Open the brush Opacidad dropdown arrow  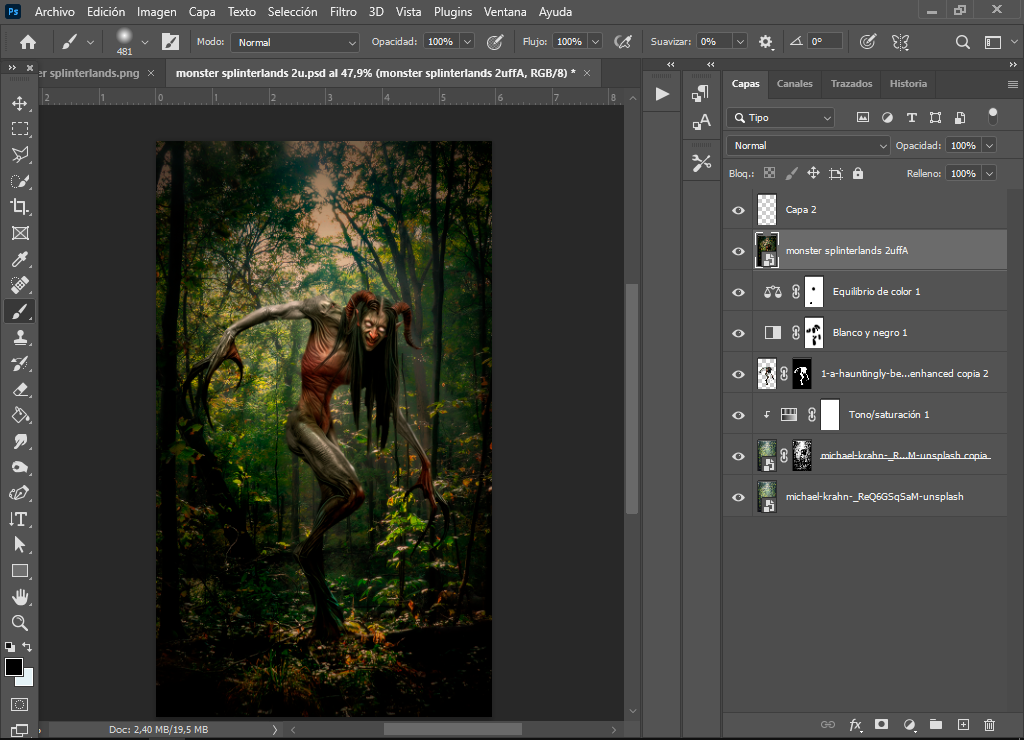[x=468, y=42]
